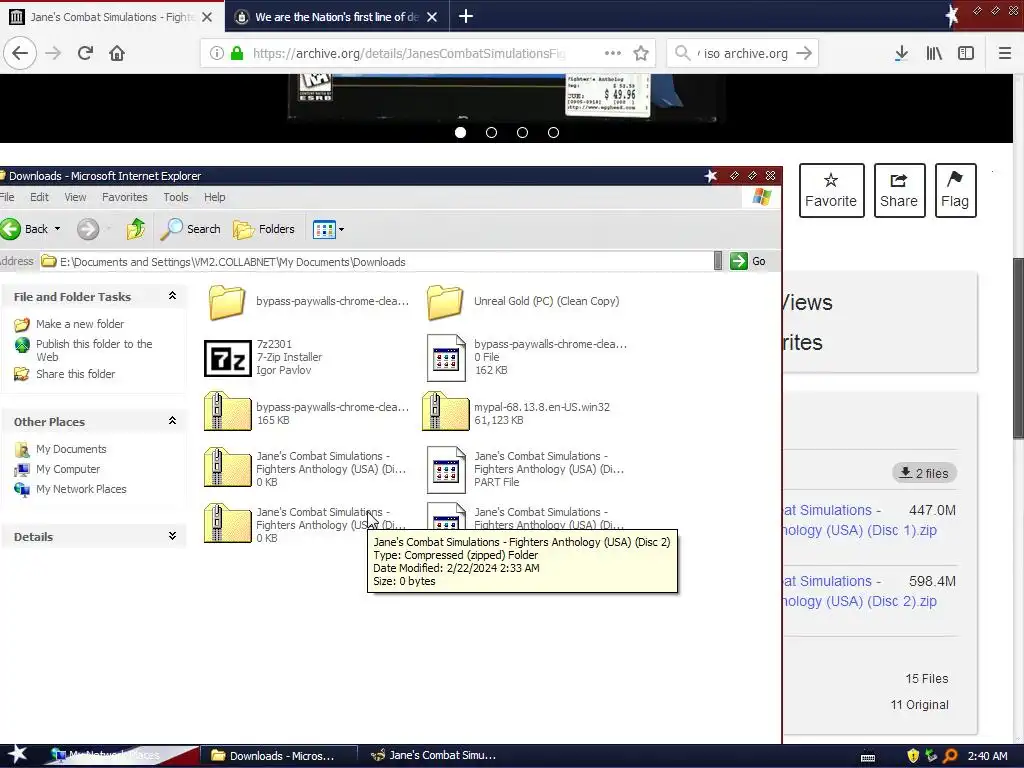Viewport: 1024px width, 768px height.
Task: Open the page actions three-dot menu
Action: [x=613, y=53]
